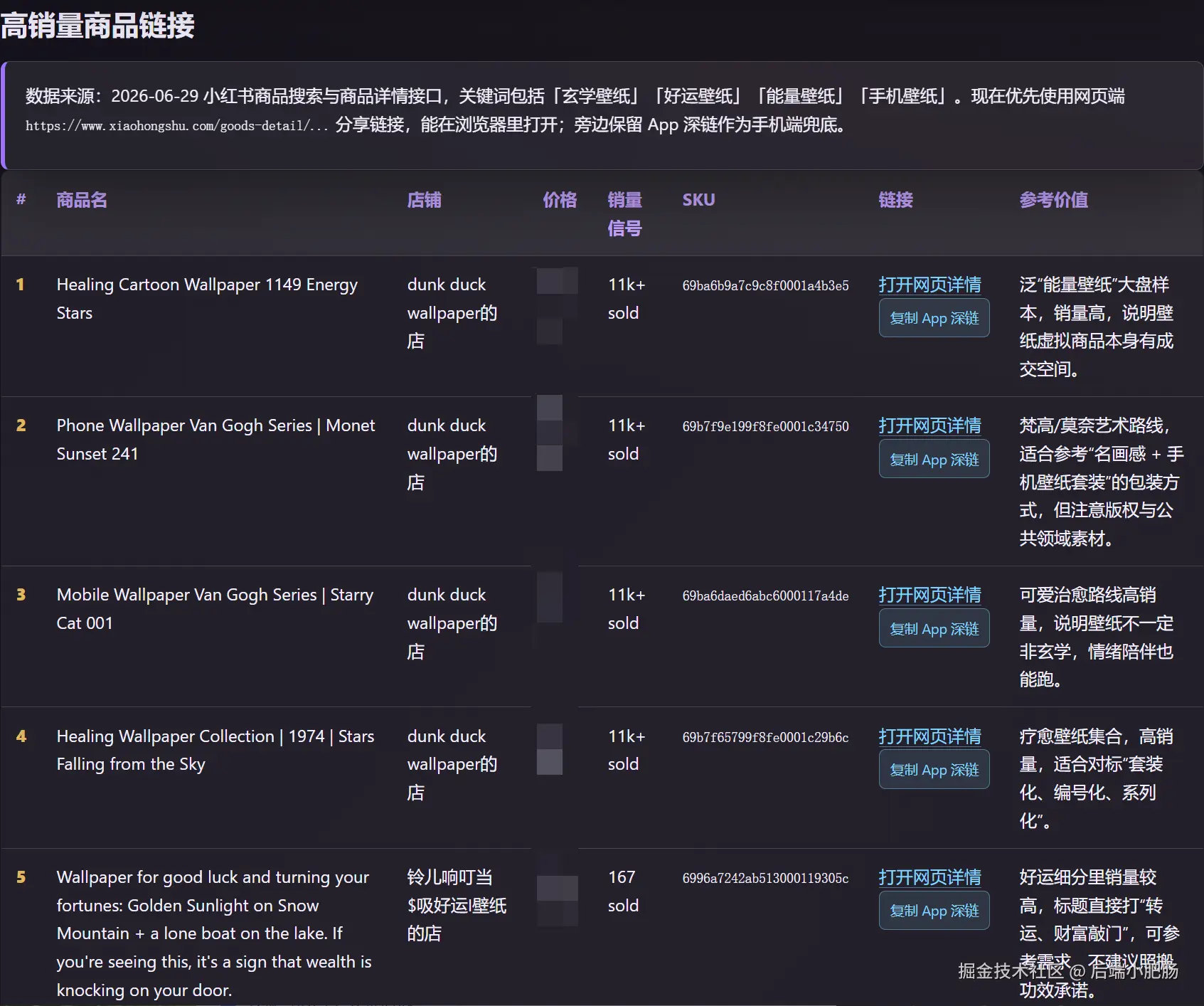Click the 商品名 column header
The width and height of the screenshot is (1204, 1006).
click(x=82, y=200)
